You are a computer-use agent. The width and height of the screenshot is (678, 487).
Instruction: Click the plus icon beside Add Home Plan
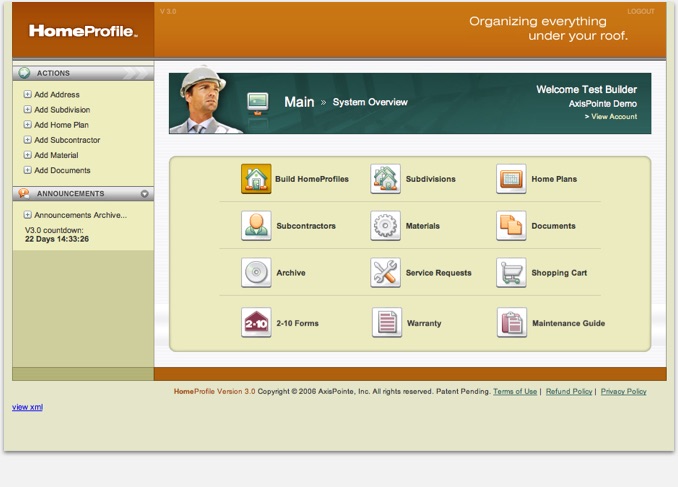pyautogui.click(x=28, y=125)
